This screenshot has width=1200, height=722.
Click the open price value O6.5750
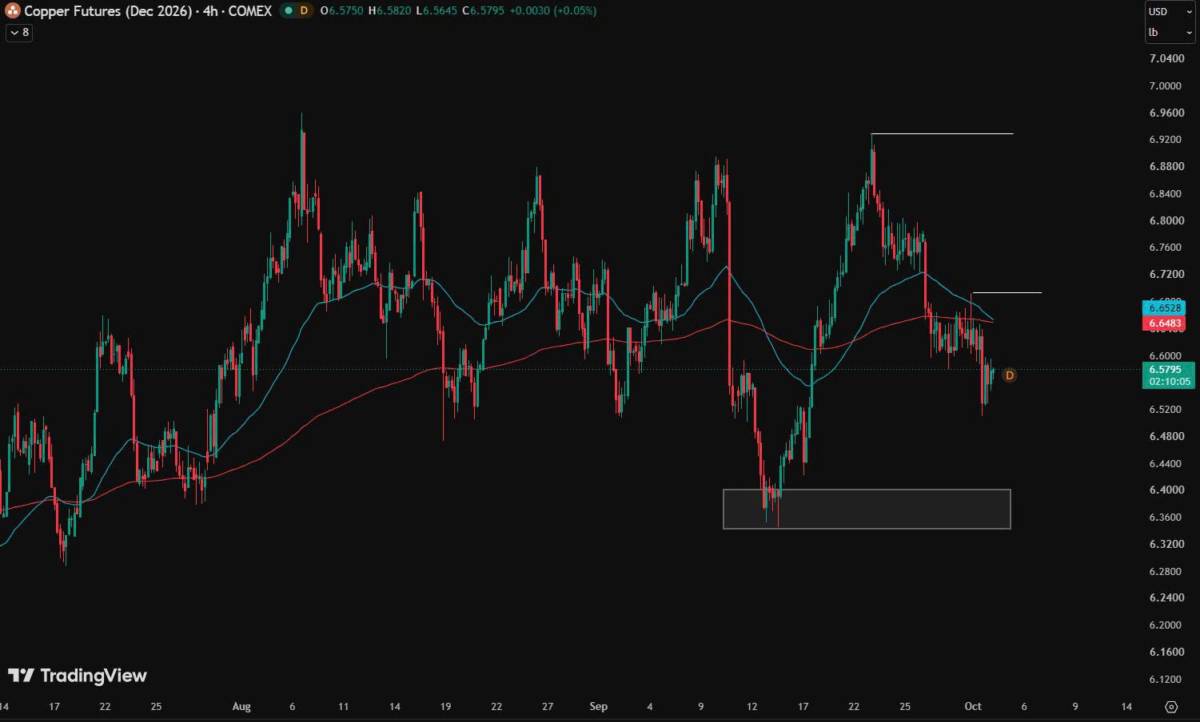343,11
